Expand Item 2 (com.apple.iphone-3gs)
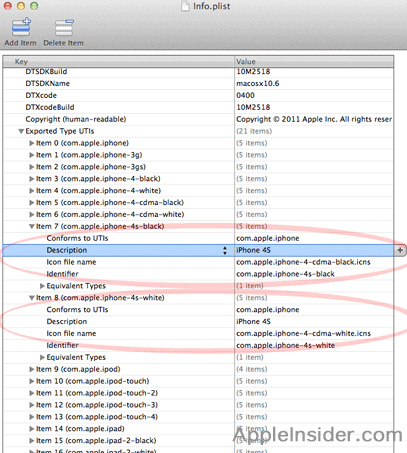The image size is (407, 453). click(x=32, y=167)
